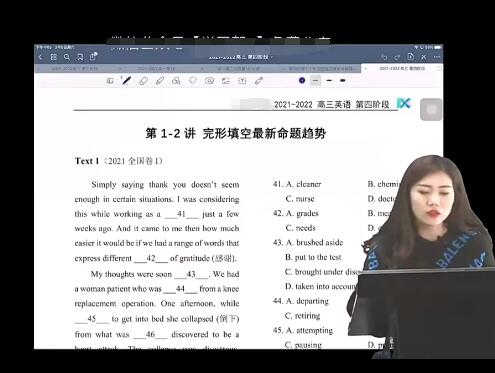Click blank number 43 in the passage
The width and height of the screenshot is (495, 373).
point(191,274)
